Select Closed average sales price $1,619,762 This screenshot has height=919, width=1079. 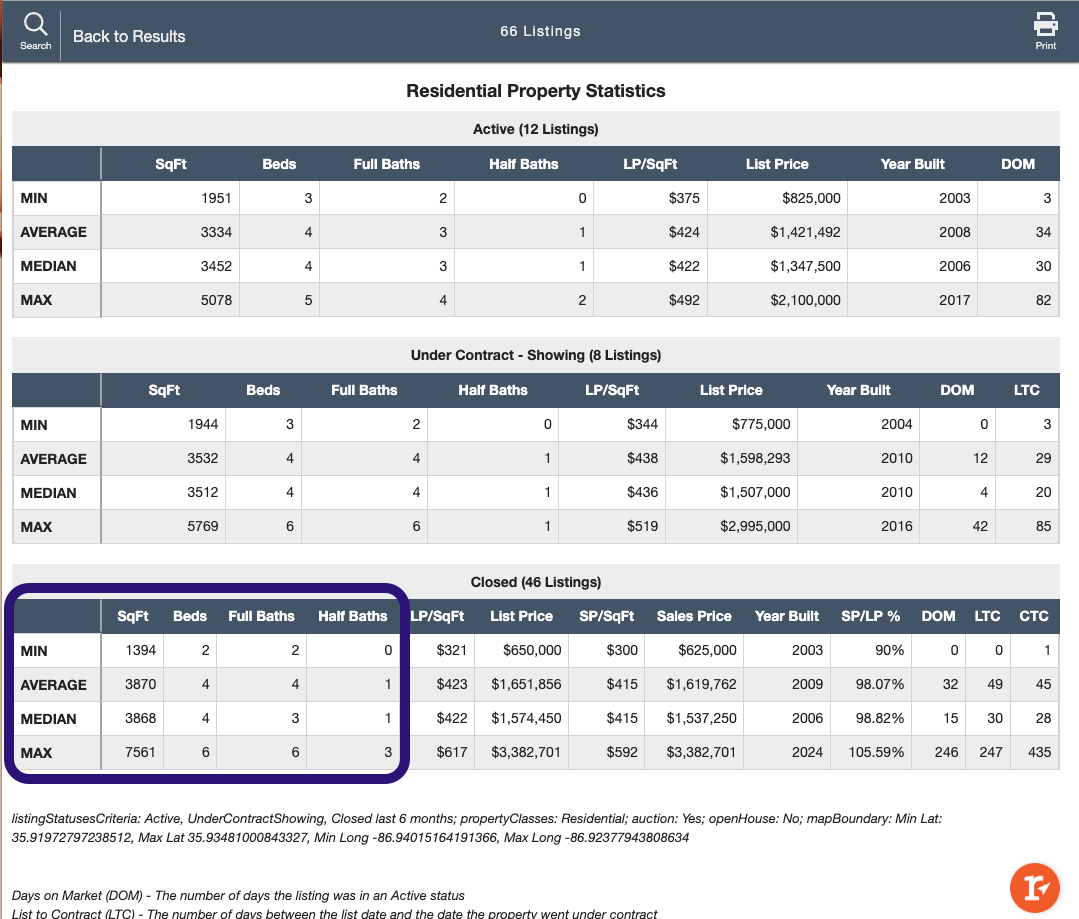701,684
